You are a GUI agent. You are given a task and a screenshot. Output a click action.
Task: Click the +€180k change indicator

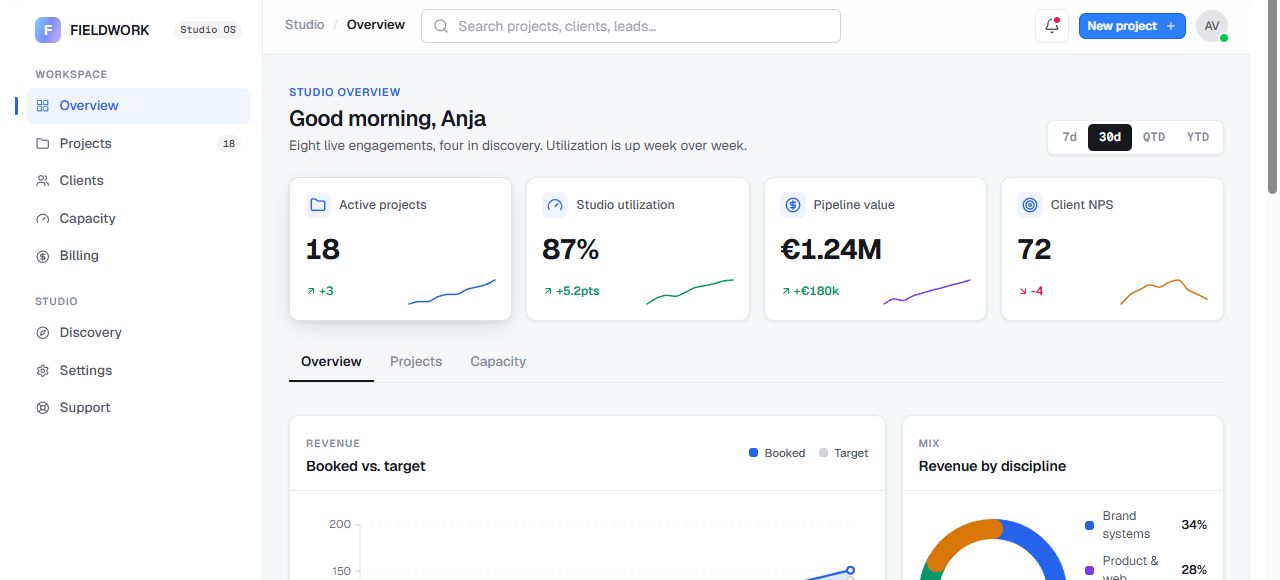click(x=810, y=291)
